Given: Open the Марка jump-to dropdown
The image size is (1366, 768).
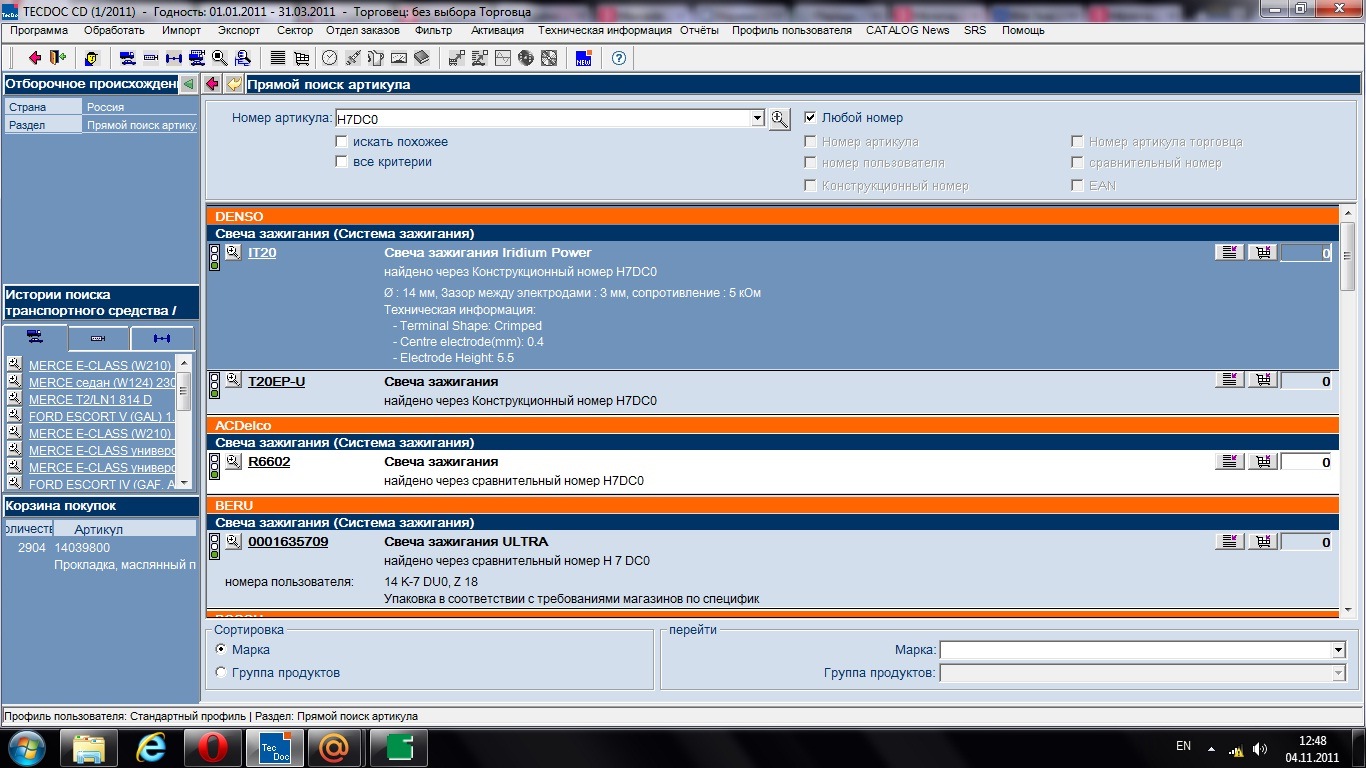Looking at the screenshot, I should [1339, 650].
